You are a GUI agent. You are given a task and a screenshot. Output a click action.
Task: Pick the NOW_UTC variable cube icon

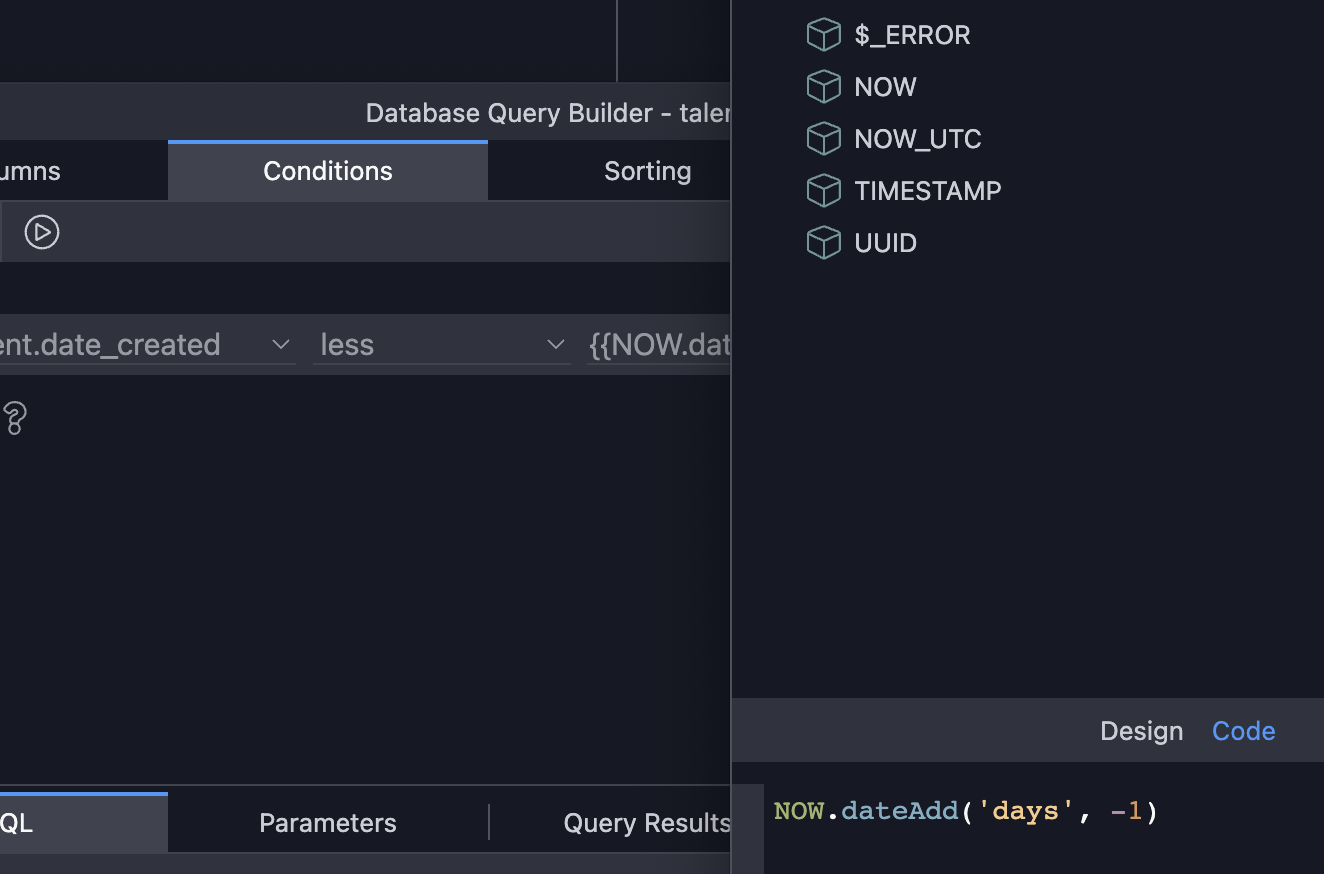(x=823, y=139)
